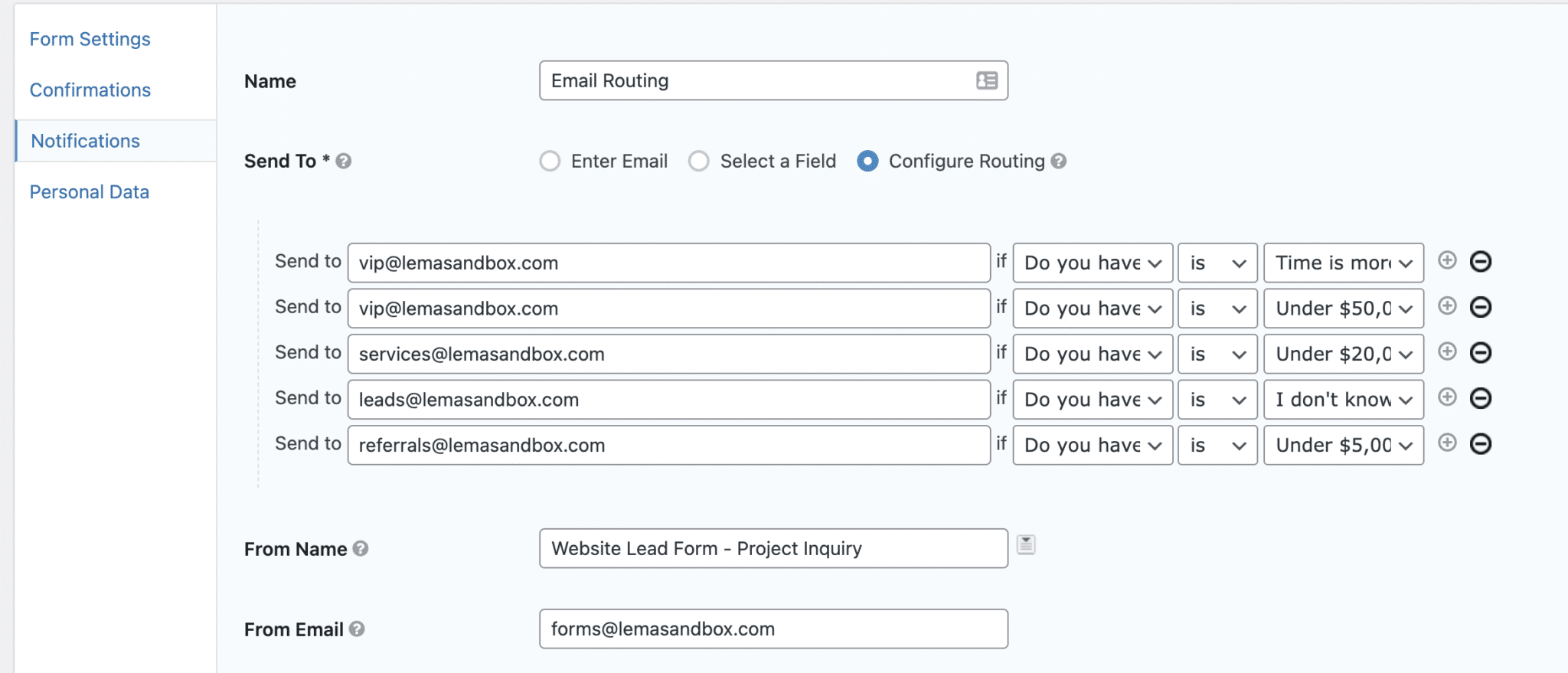
Task: Click the first vip@lemasandbox.com email field
Action: coord(669,263)
